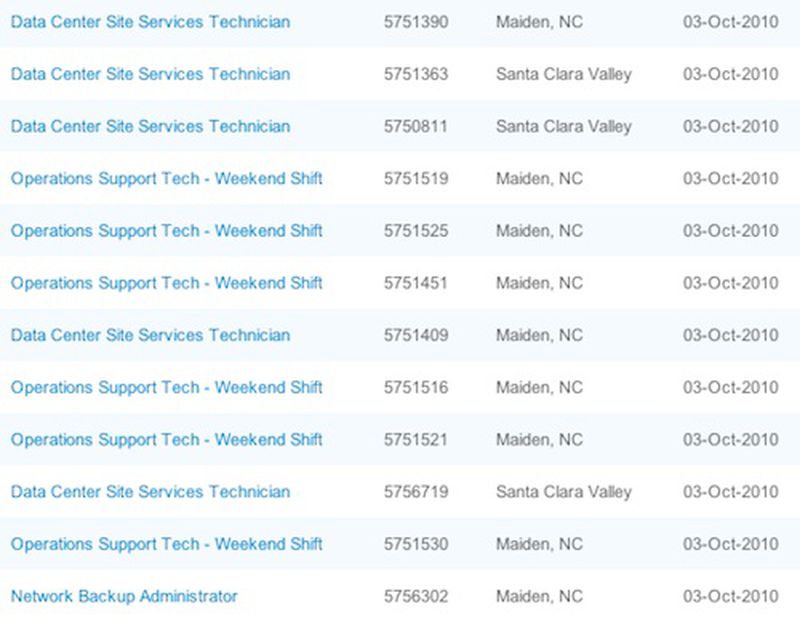
Task: Click job ID number 5751390
Action: click(x=416, y=22)
